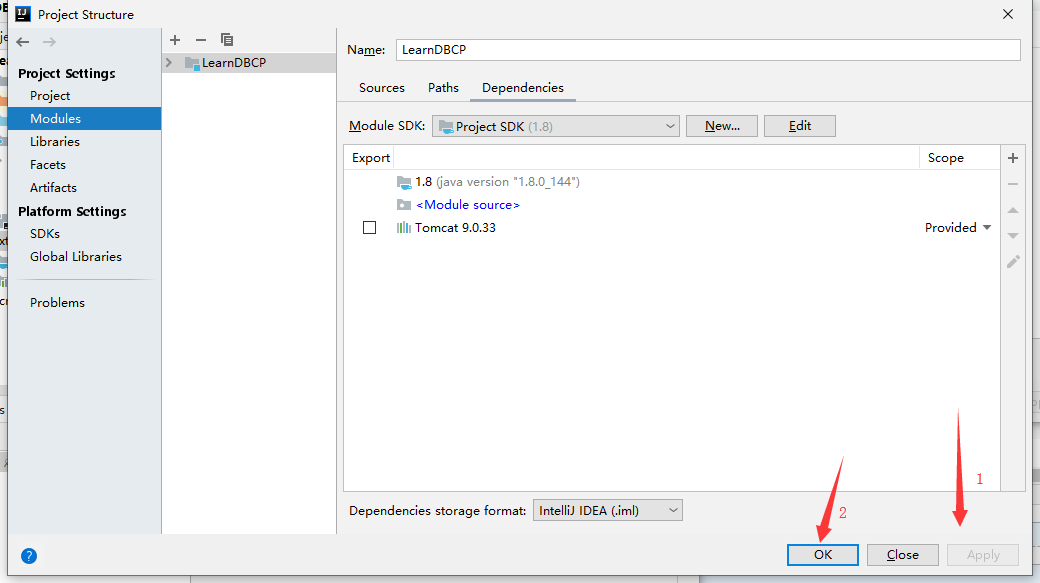Open SDKs platform settings
Viewport: 1040px width, 583px height.
(44, 233)
